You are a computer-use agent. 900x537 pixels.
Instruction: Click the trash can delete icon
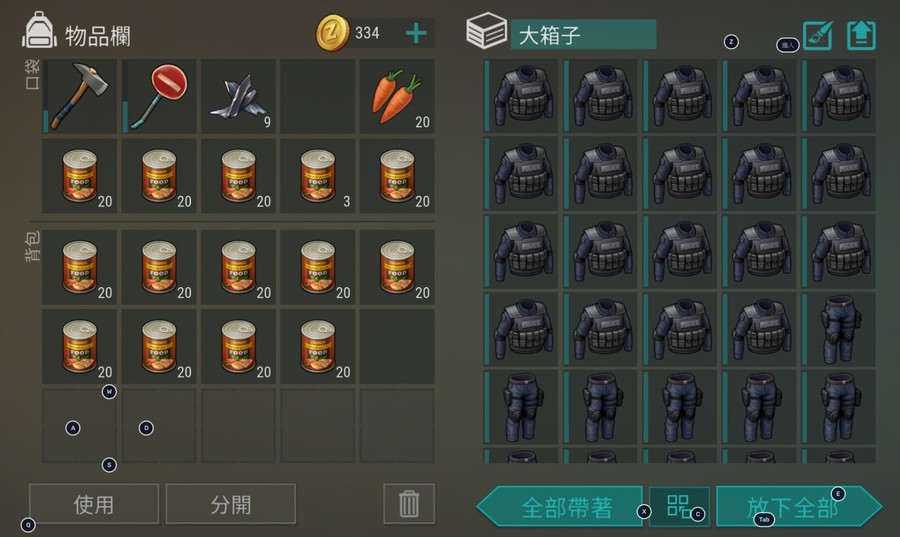click(409, 504)
